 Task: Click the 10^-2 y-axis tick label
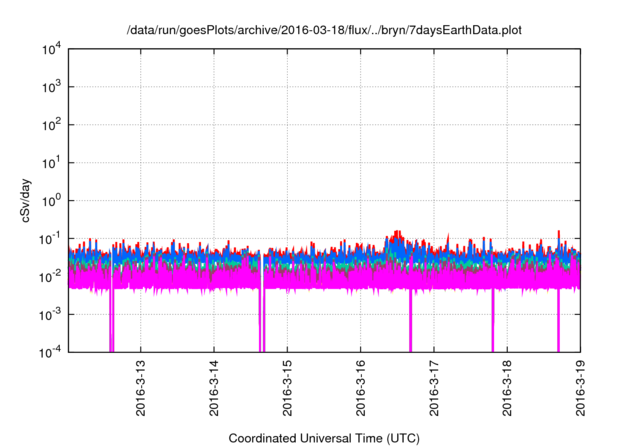(50, 277)
